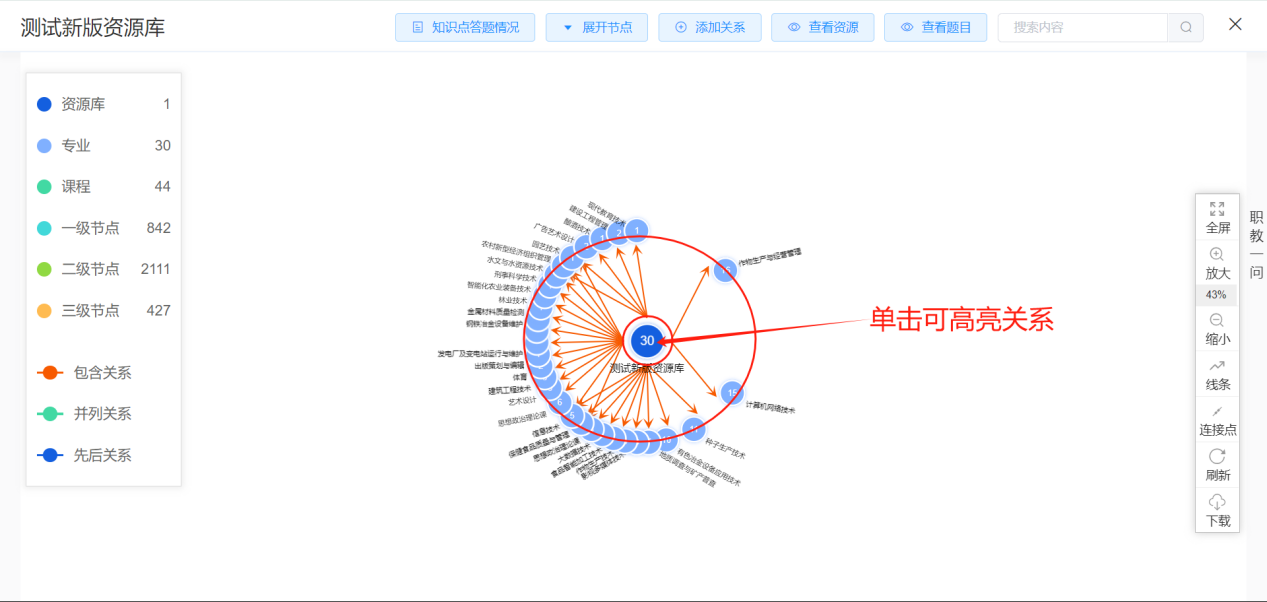Refresh the graph with the 刷新 icon

pos(1216,464)
